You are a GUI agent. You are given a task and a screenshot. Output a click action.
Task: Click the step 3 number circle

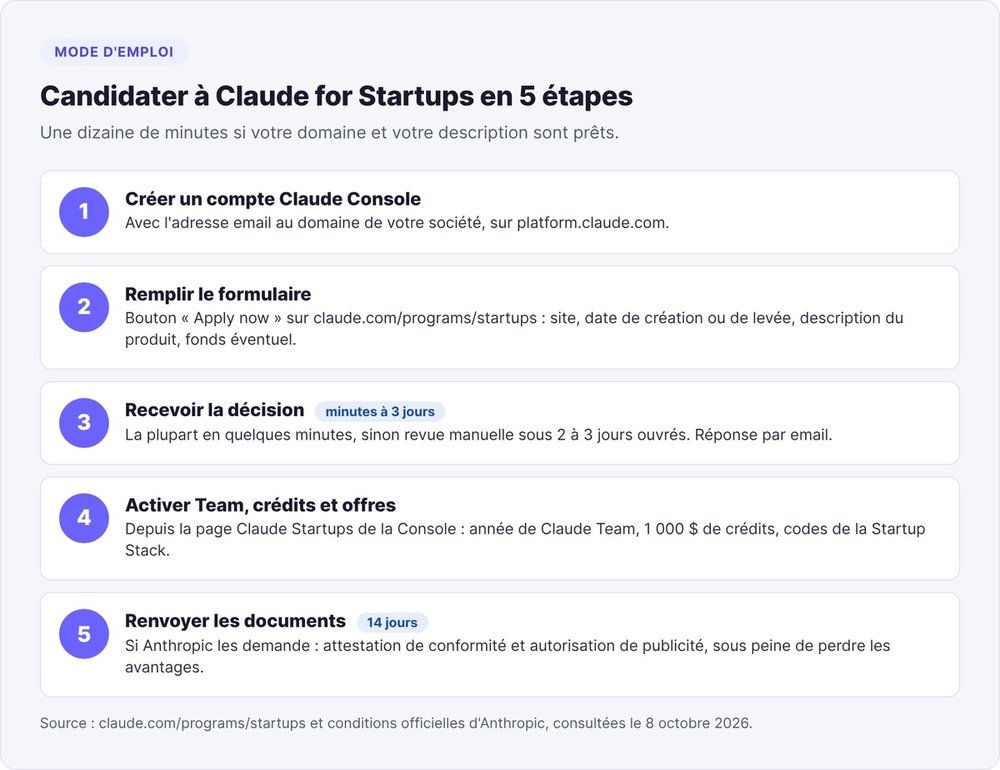click(84, 422)
